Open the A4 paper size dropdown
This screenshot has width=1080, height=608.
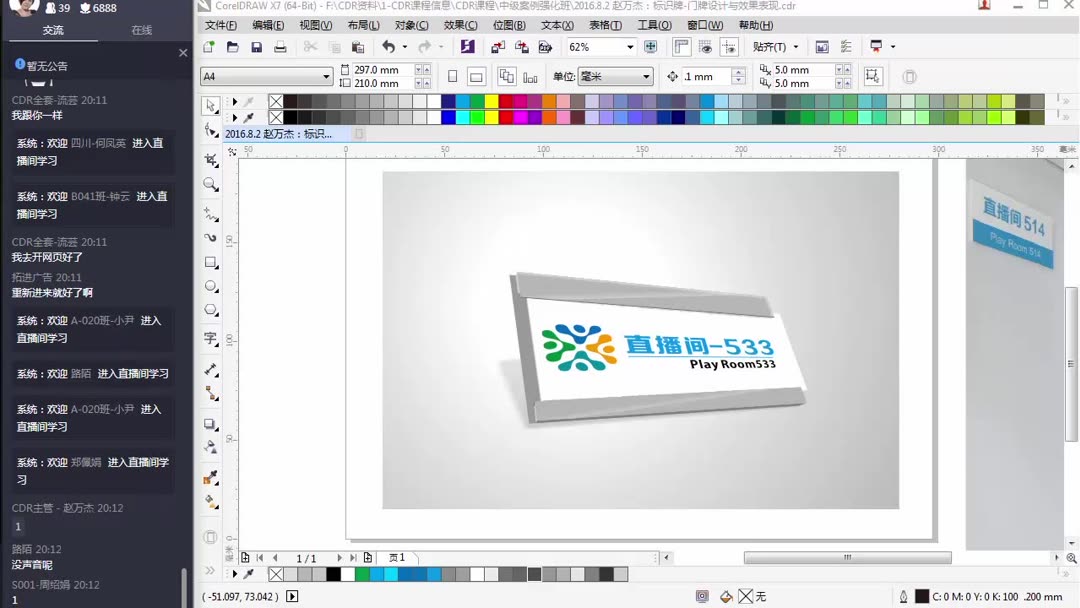[x=327, y=76]
